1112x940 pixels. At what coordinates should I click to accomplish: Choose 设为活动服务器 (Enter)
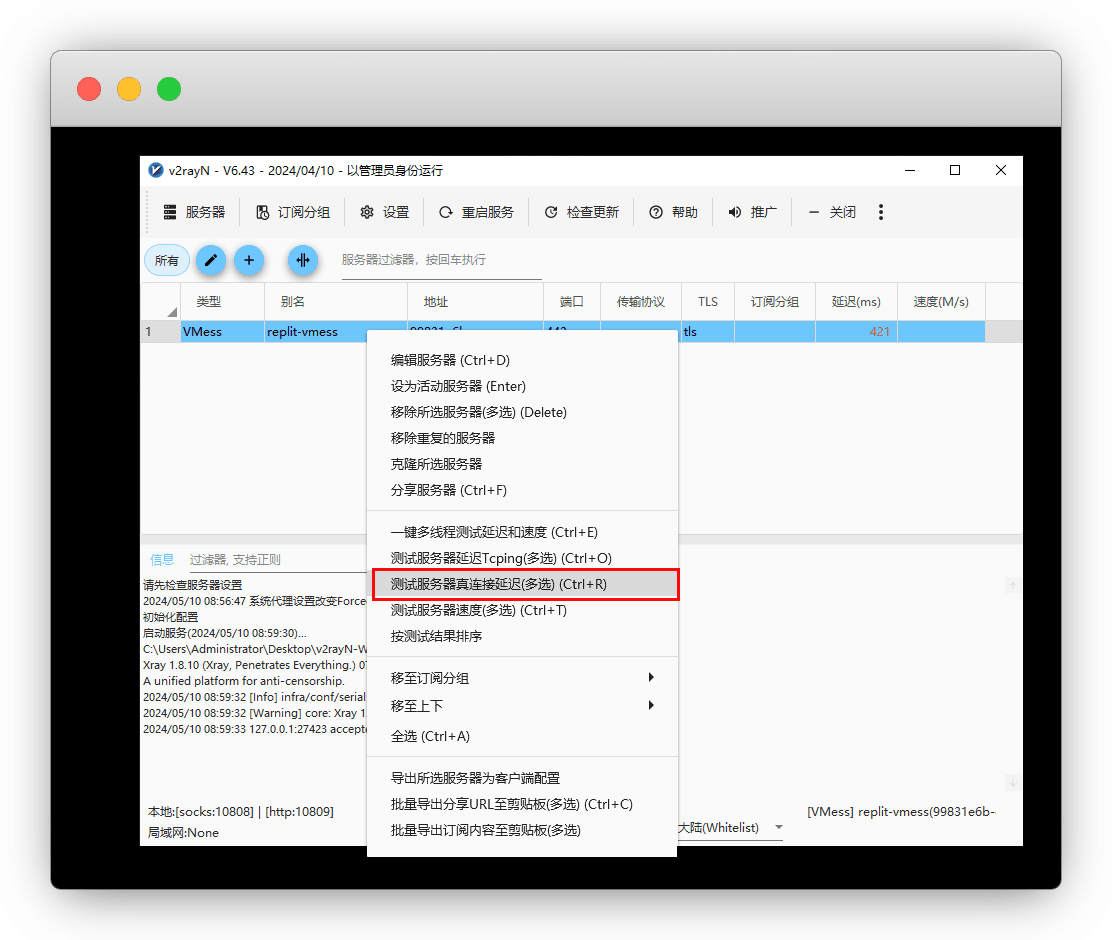[522, 387]
